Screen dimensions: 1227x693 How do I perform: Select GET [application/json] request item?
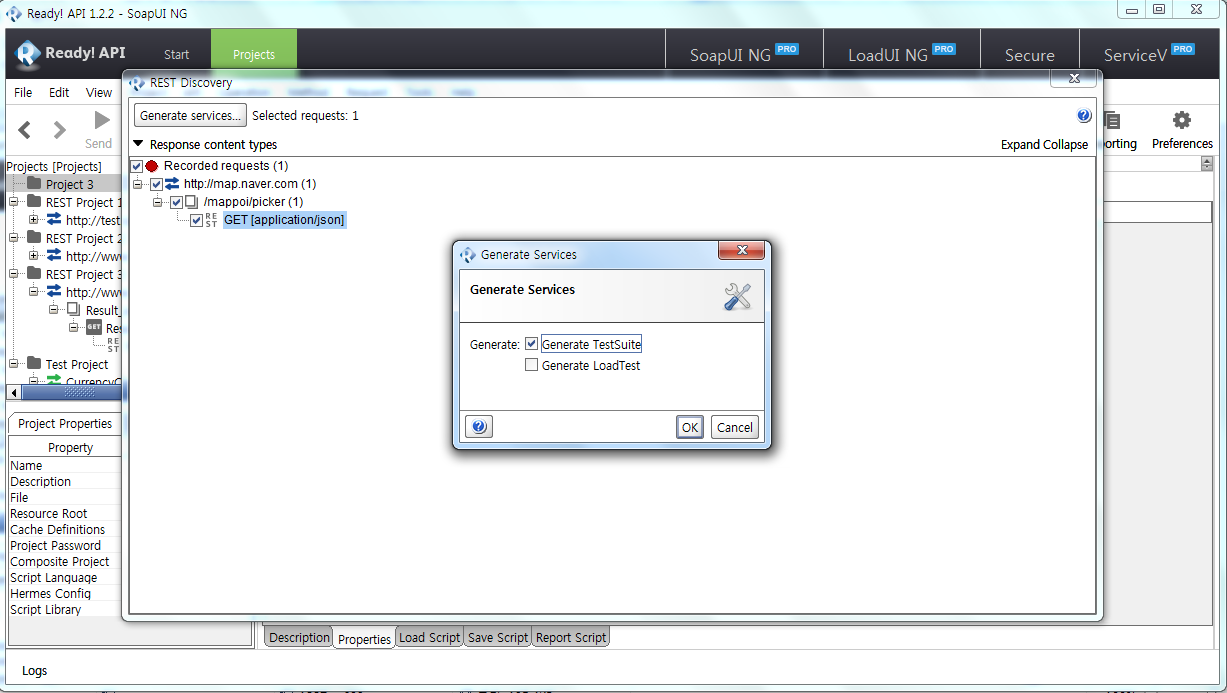pos(284,220)
